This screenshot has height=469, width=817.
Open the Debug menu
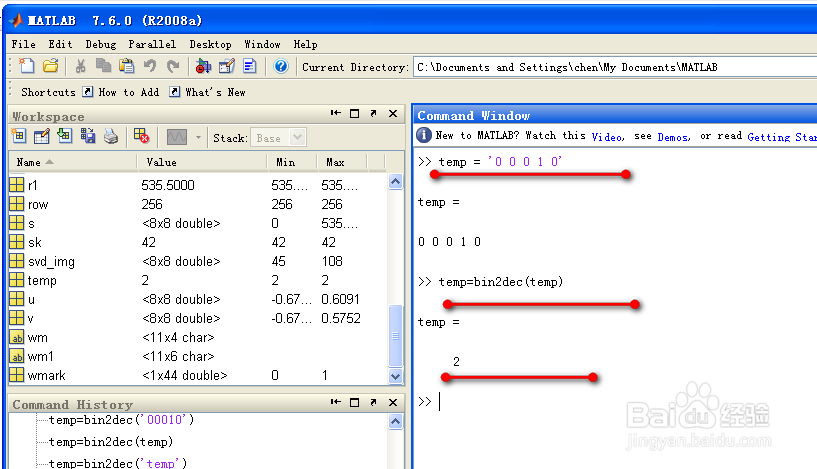click(101, 44)
